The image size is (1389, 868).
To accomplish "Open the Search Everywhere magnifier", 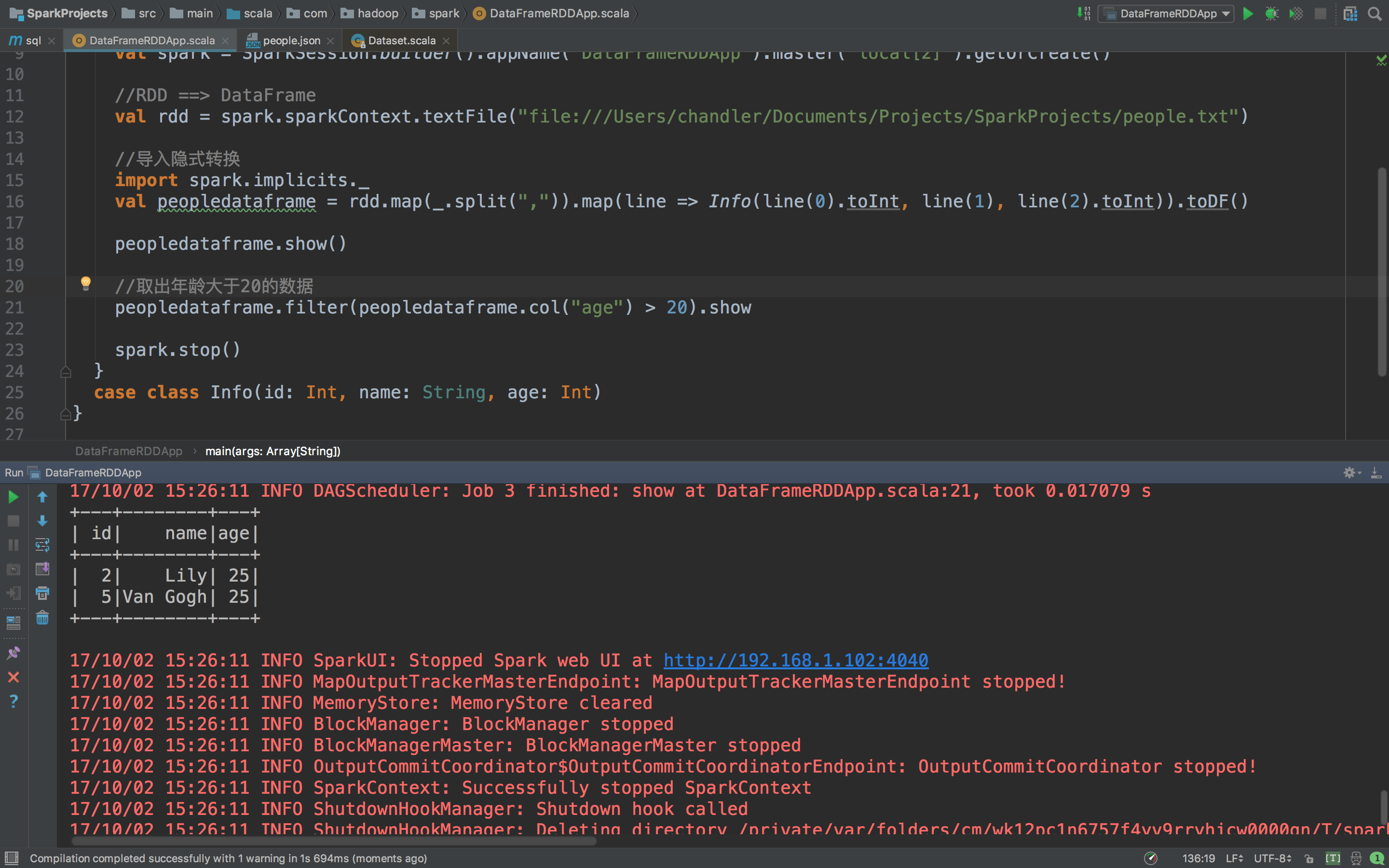I will (x=1374, y=14).
